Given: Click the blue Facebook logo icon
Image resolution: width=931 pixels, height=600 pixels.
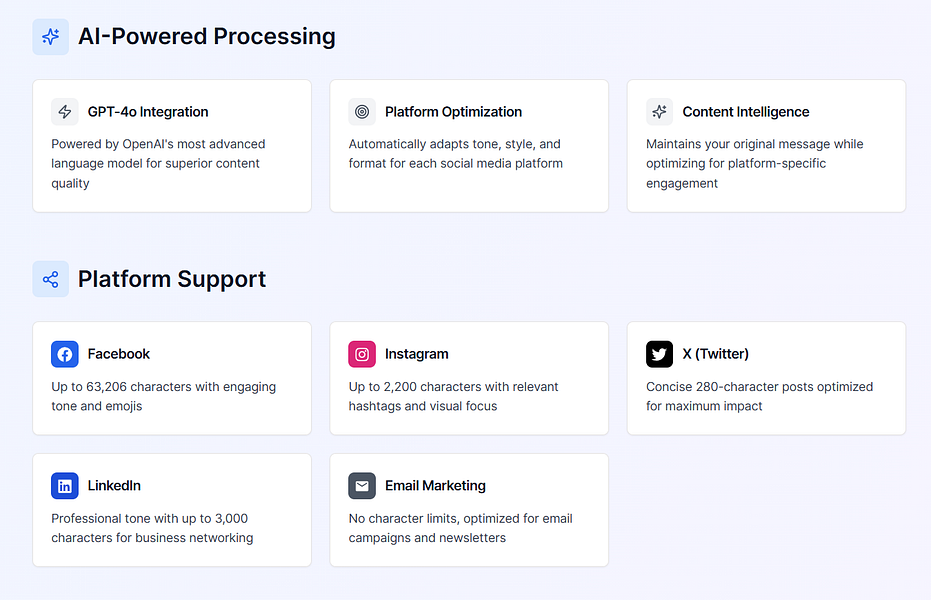Looking at the screenshot, I should click(65, 354).
